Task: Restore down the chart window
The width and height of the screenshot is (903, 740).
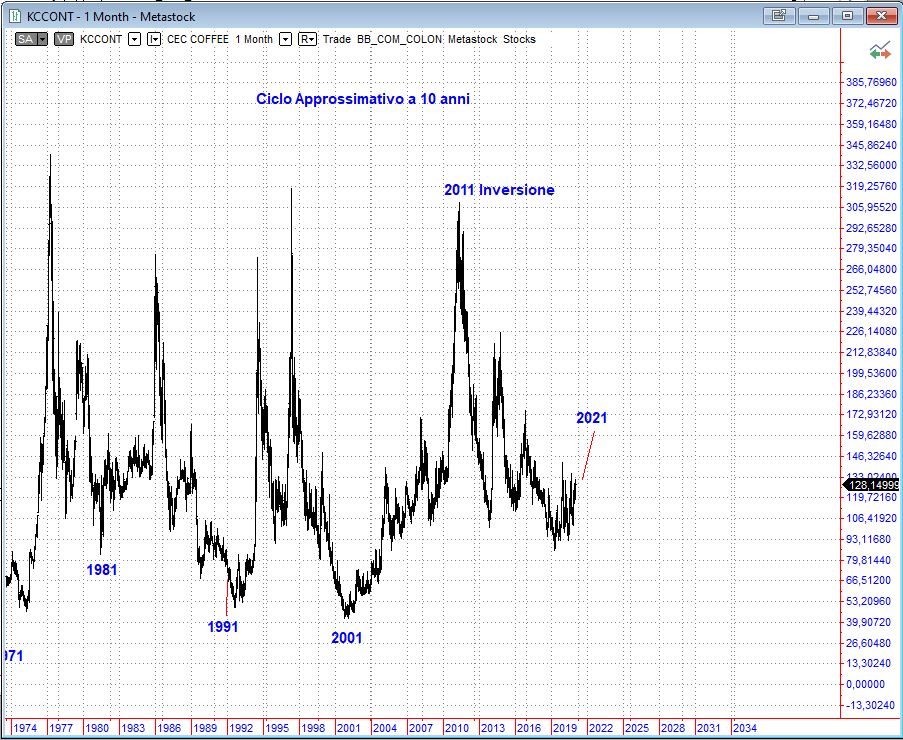Action: pyautogui.click(x=848, y=16)
